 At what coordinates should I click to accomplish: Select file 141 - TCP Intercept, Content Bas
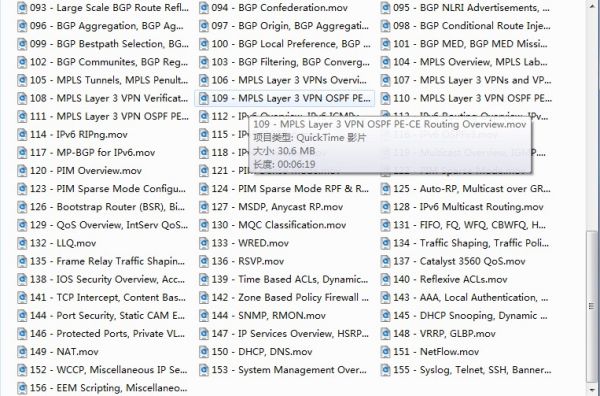[x=102, y=298]
